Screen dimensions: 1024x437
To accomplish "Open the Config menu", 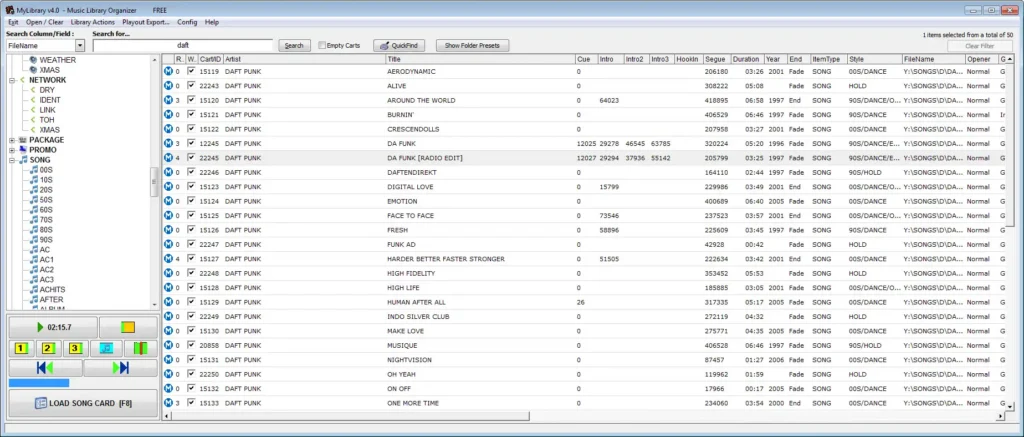I will (x=187, y=22).
